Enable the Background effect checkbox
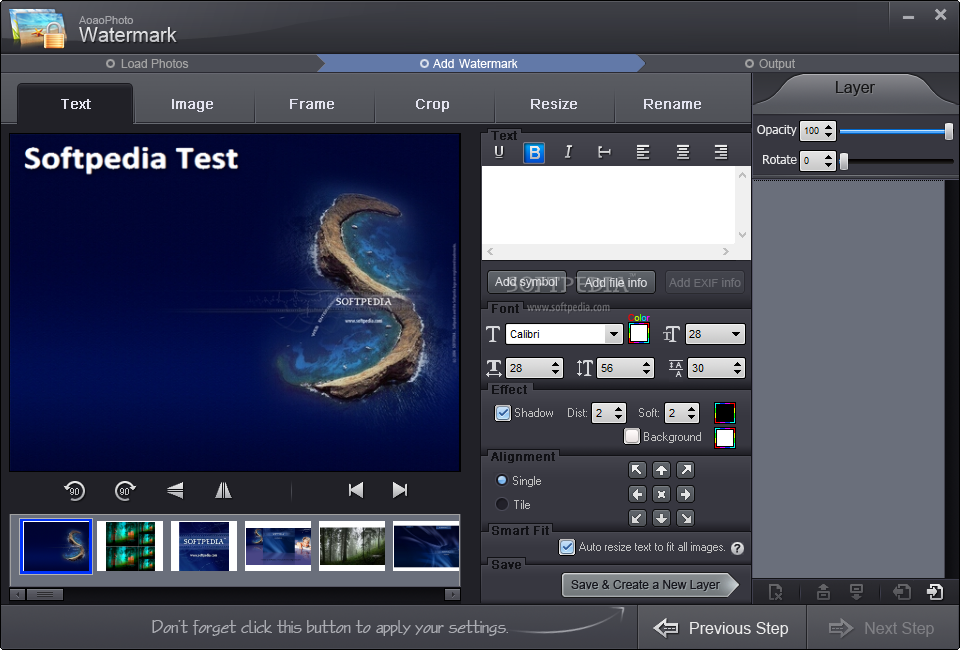This screenshot has height=650, width=960. [x=632, y=436]
